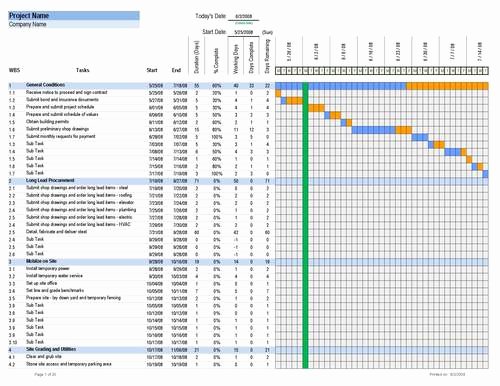Select 'Set up site office' task
The width and height of the screenshot is (500, 386).
tap(42, 283)
